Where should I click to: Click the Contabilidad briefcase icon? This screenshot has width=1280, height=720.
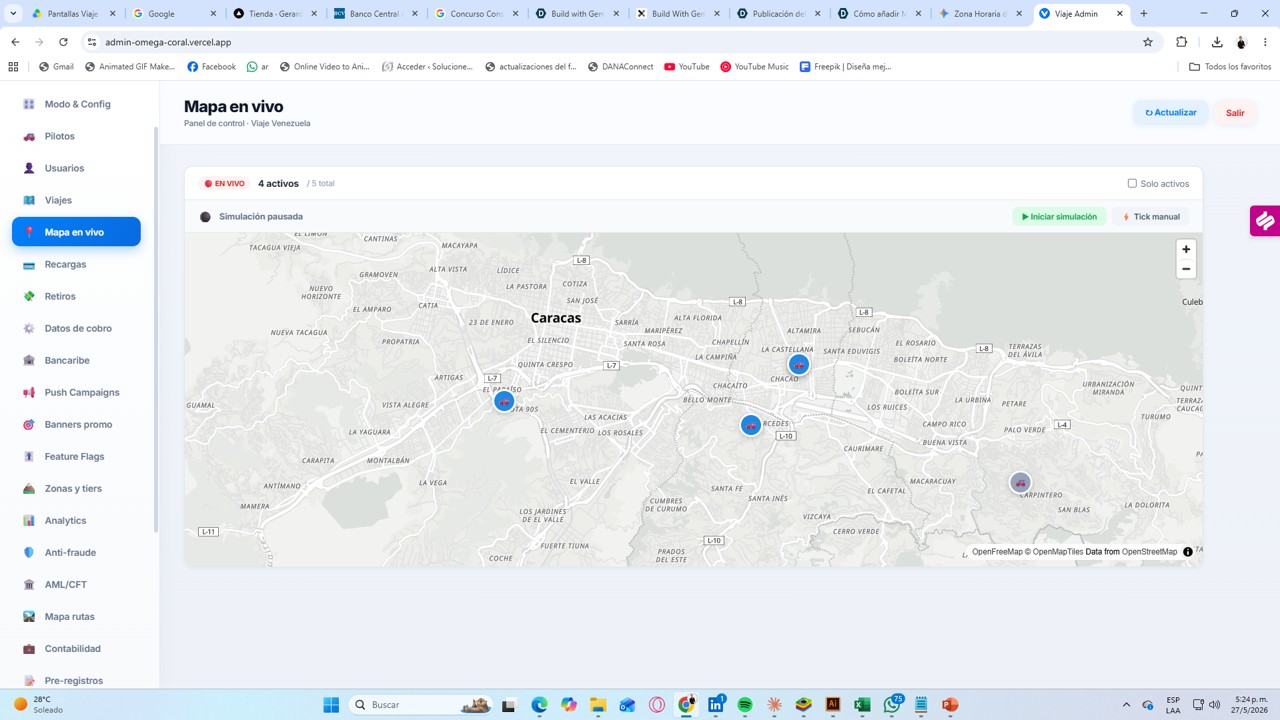click(29, 648)
